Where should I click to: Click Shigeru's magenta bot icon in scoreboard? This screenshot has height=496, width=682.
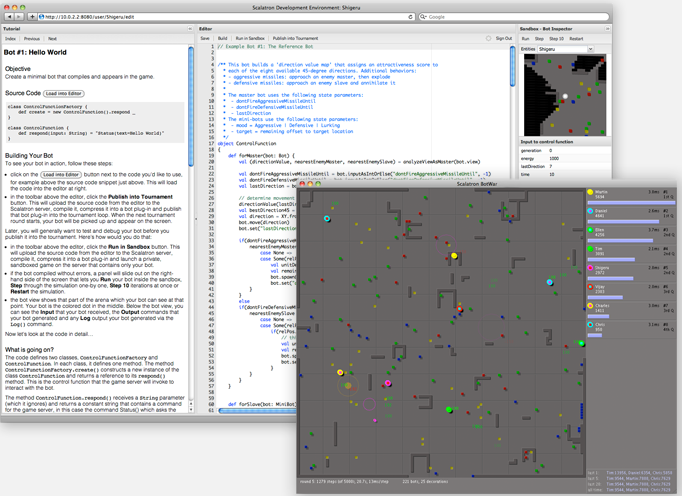pos(590,268)
